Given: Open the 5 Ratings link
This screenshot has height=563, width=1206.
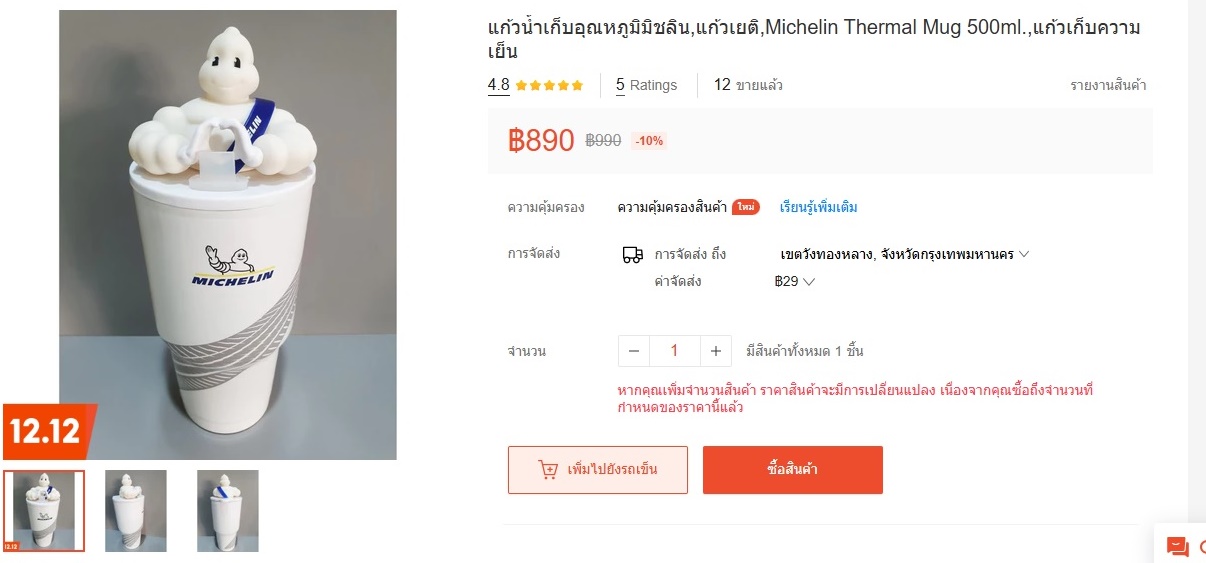Looking at the screenshot, I should pos(646,85).
